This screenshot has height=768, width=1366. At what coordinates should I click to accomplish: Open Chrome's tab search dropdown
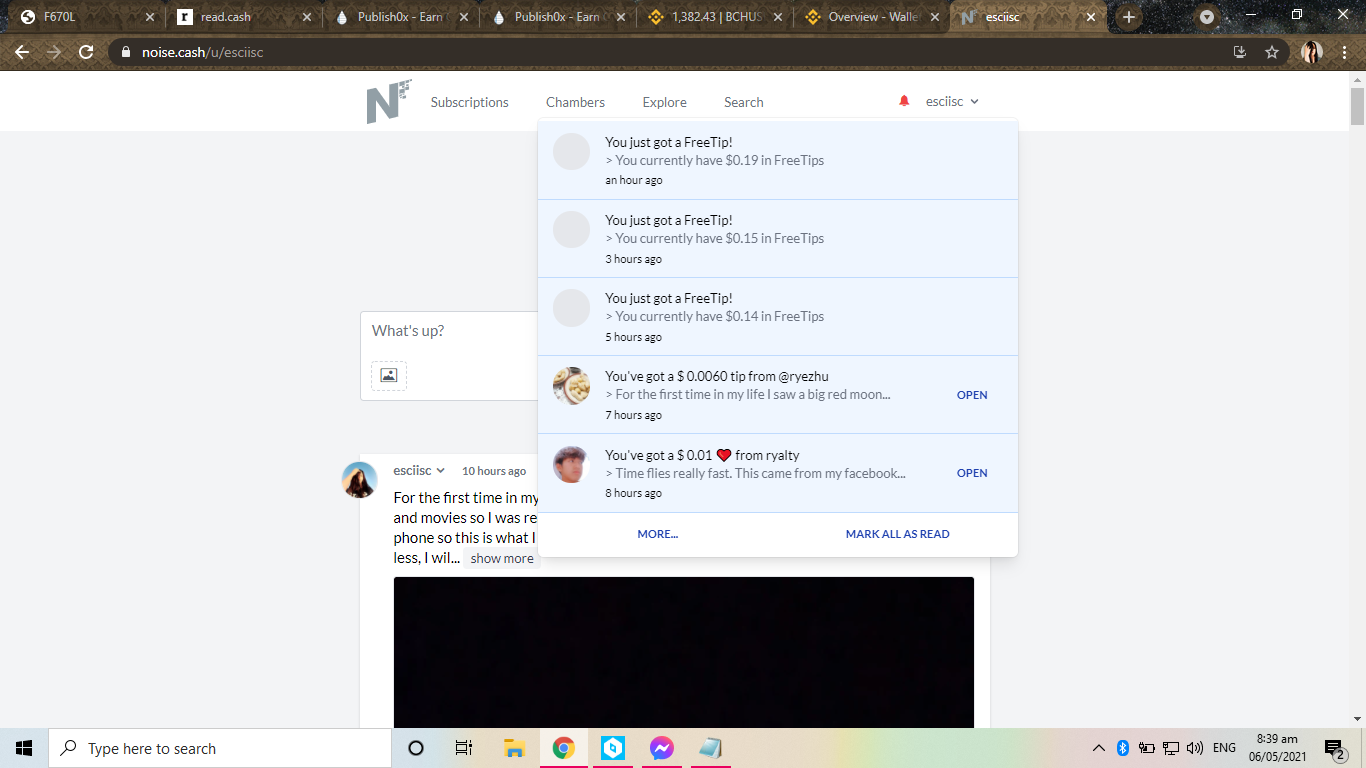pyautogui.click(x=1207, y=17)
